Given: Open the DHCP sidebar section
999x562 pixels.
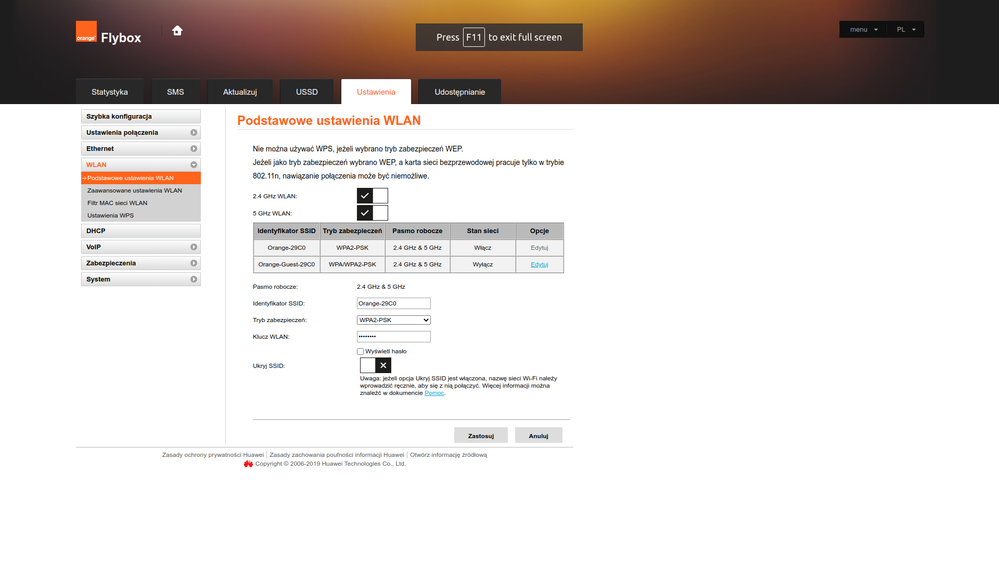Looking at the screenshot, I should click(141, 231).
